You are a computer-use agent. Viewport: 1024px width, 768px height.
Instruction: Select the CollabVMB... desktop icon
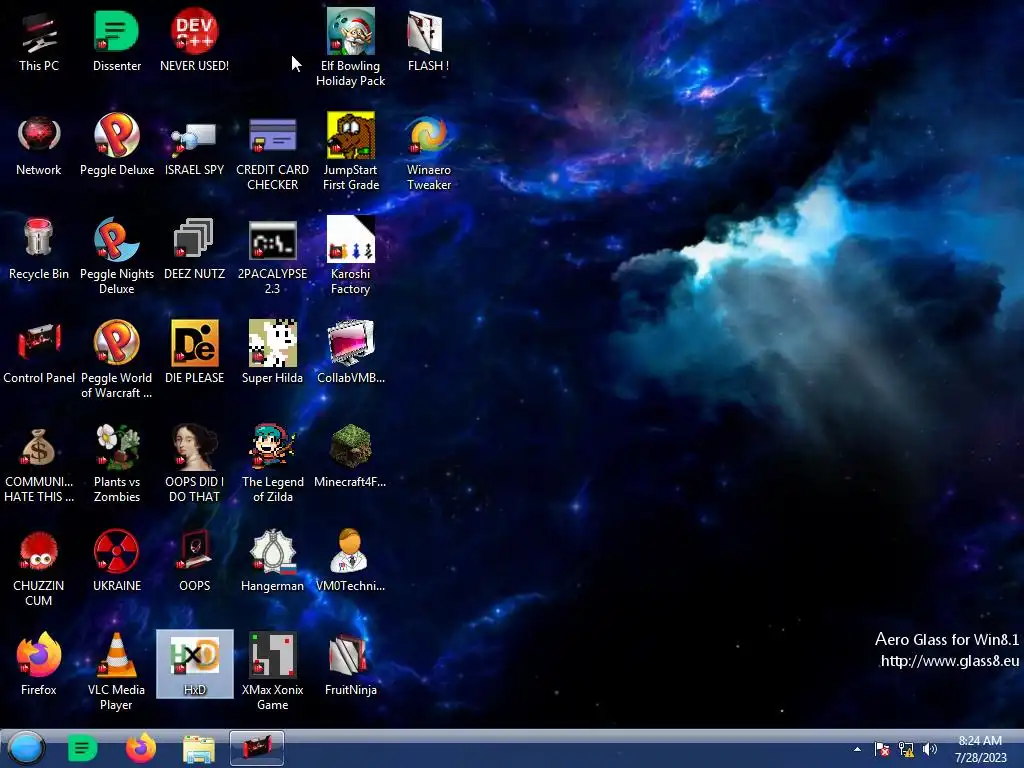[x=351, y=353]
